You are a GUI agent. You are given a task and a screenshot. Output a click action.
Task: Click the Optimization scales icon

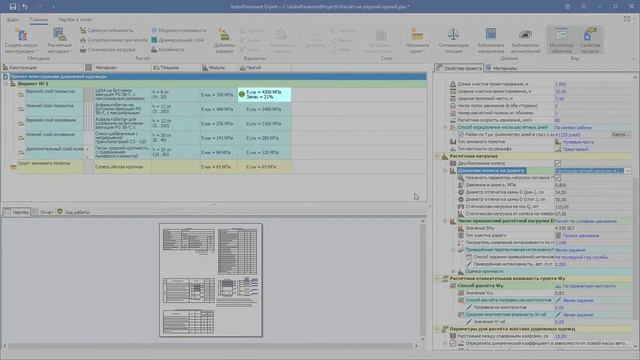(453, 34)
